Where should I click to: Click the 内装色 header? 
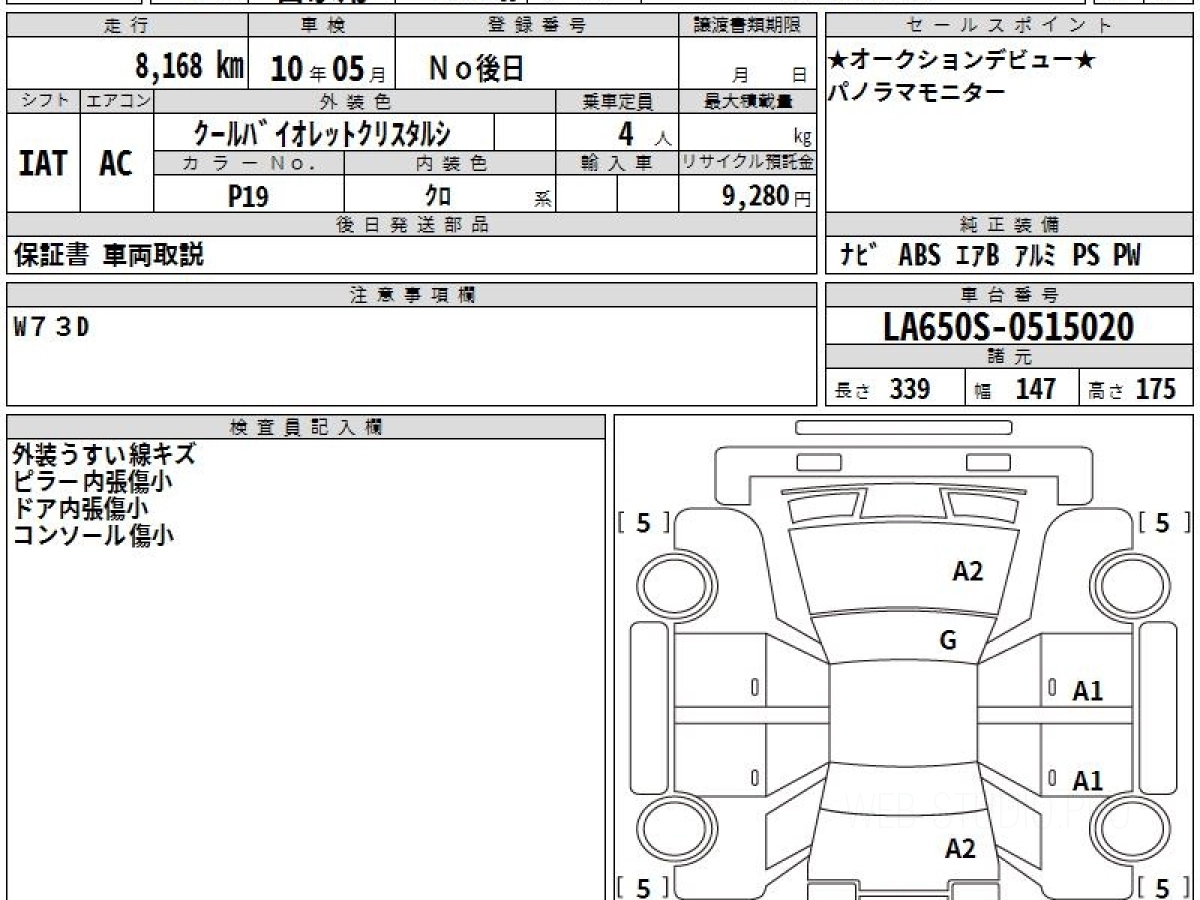coord(450,163)
